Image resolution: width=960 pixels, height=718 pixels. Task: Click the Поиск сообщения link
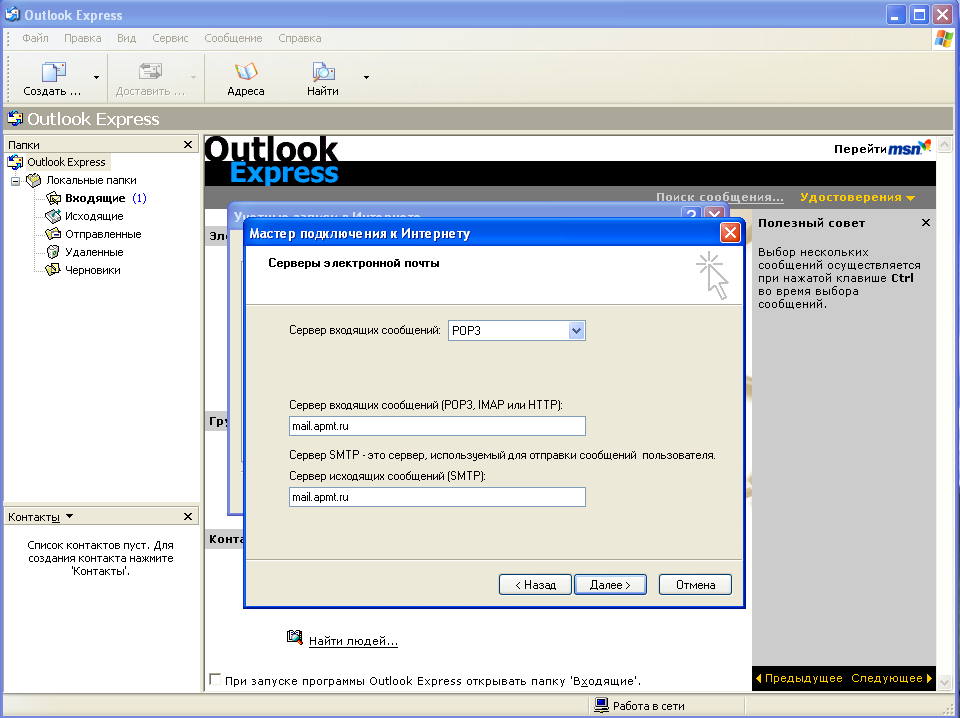[720, 197]
